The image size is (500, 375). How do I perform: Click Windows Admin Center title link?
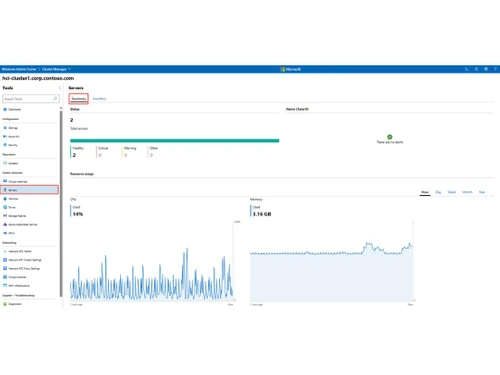tap(19, 69)
